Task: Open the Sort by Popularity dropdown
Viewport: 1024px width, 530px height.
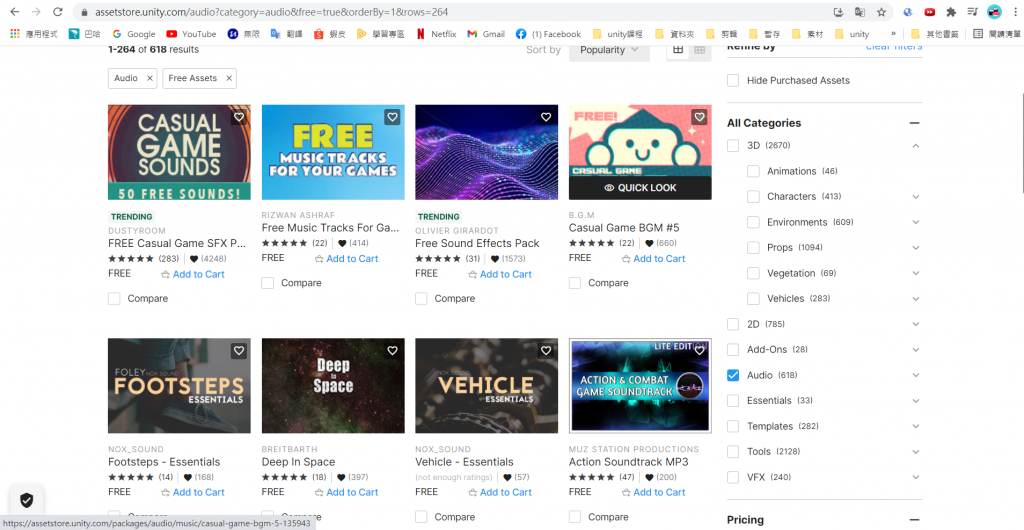Action: pyautogui.click(x=609, y=50)
